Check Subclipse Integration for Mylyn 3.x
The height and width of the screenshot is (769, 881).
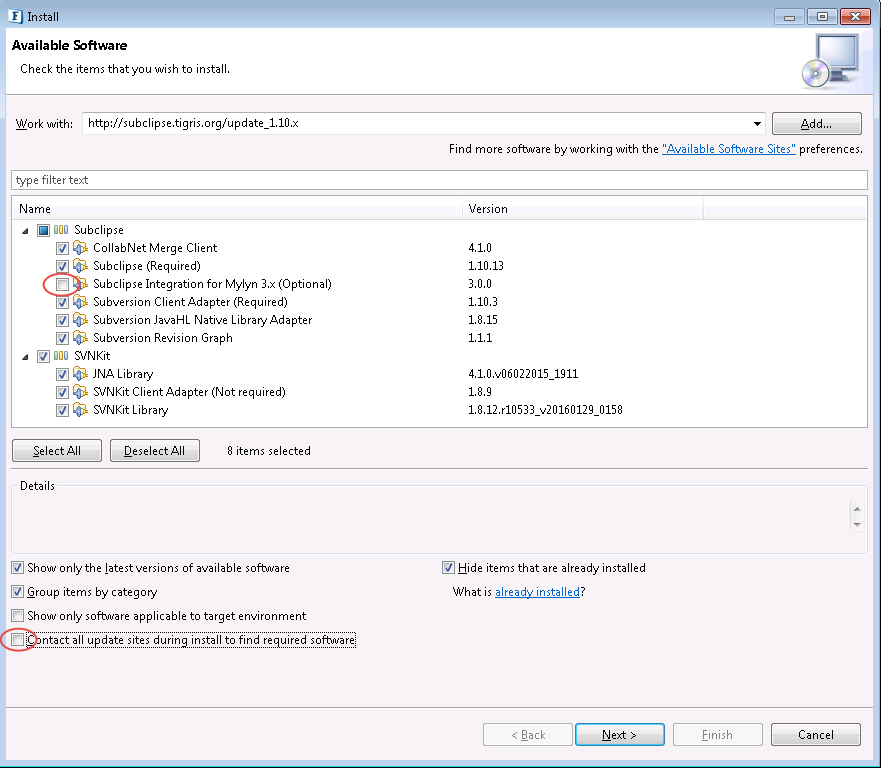tap(62, 284)
